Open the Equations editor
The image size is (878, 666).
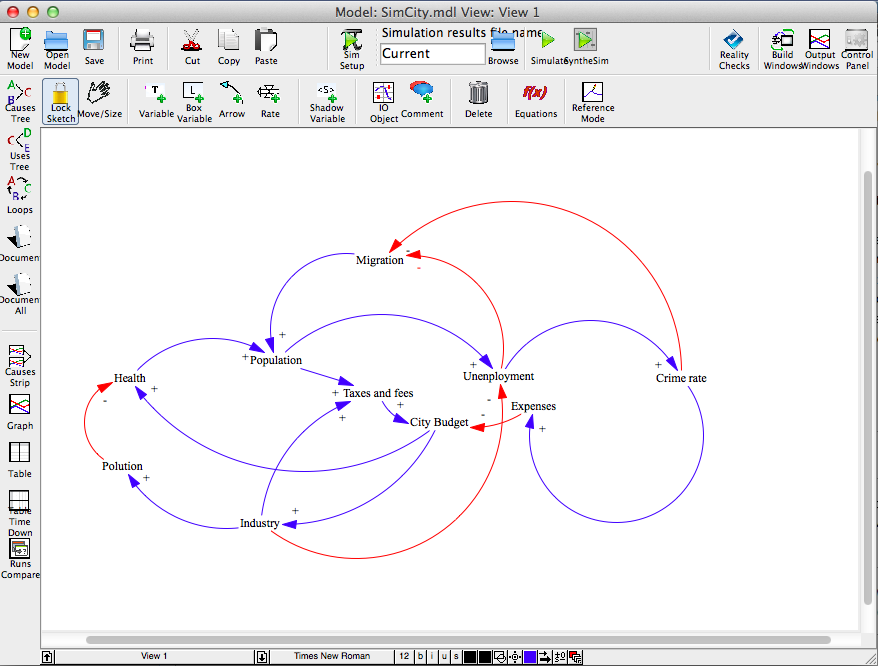coord(536,100)
